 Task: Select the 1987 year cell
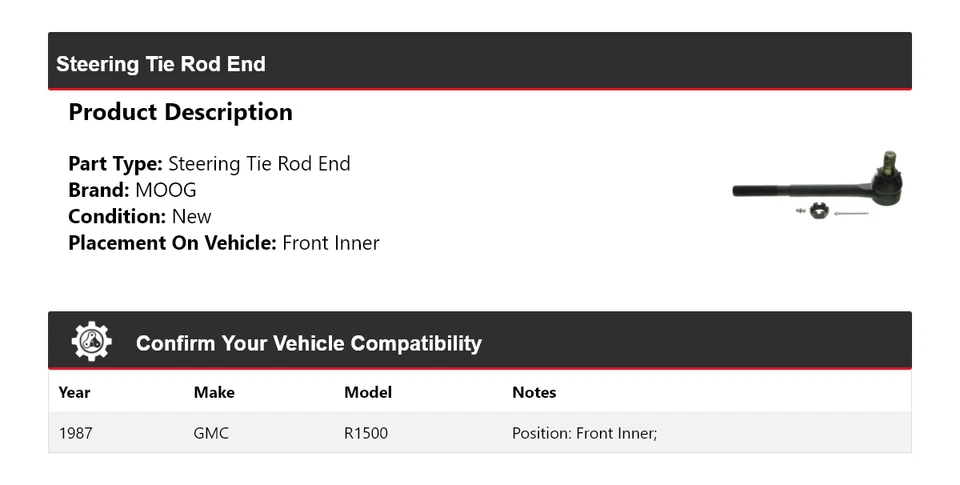(75, 433)
